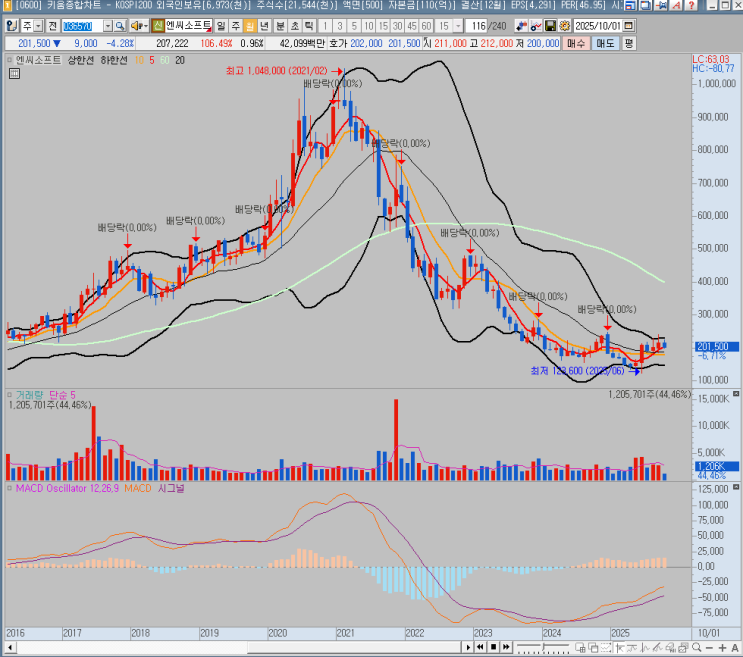Toggle the daily (일) period button
The width and height of the screenshot is (743, 657).
(221, 26)
